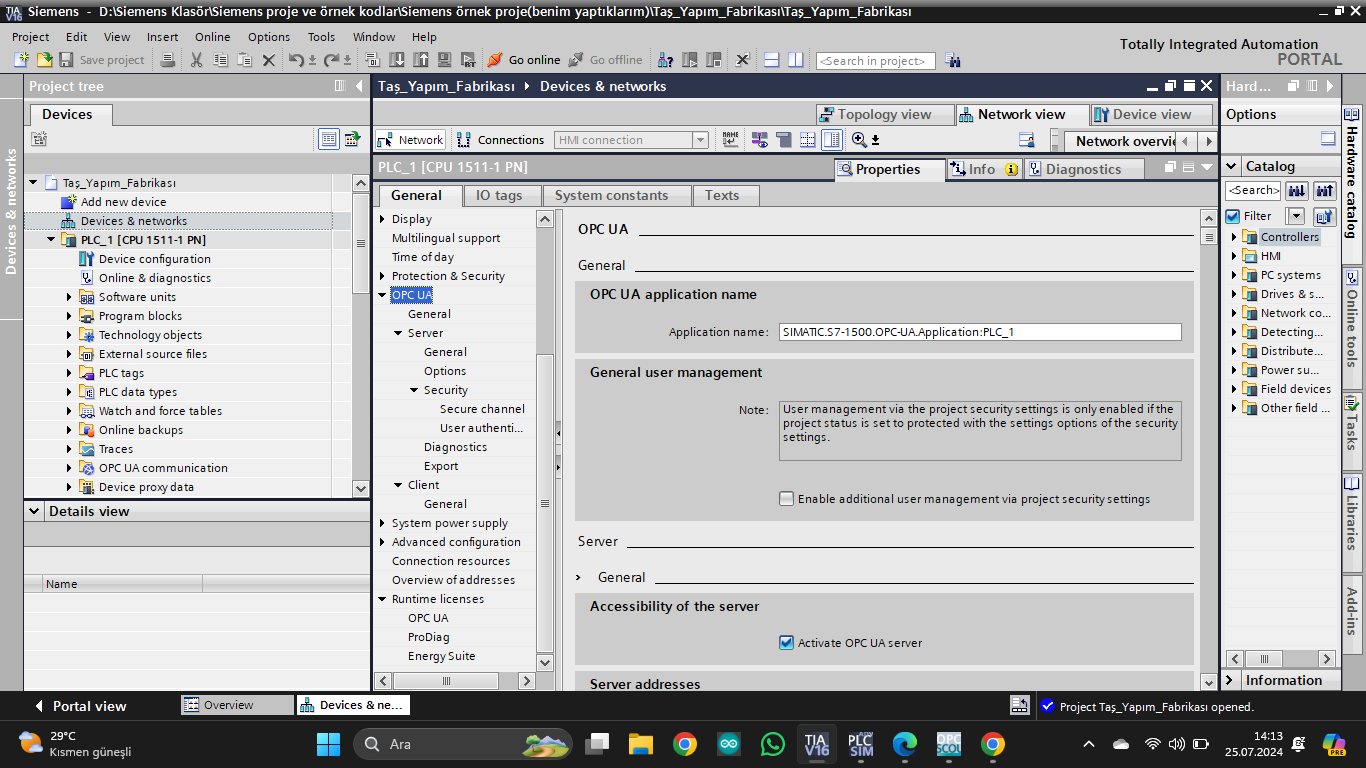Open the Arduino IDE from taskbar
This screenshot has height=768, width=1366.
click(x=729, y=744)
